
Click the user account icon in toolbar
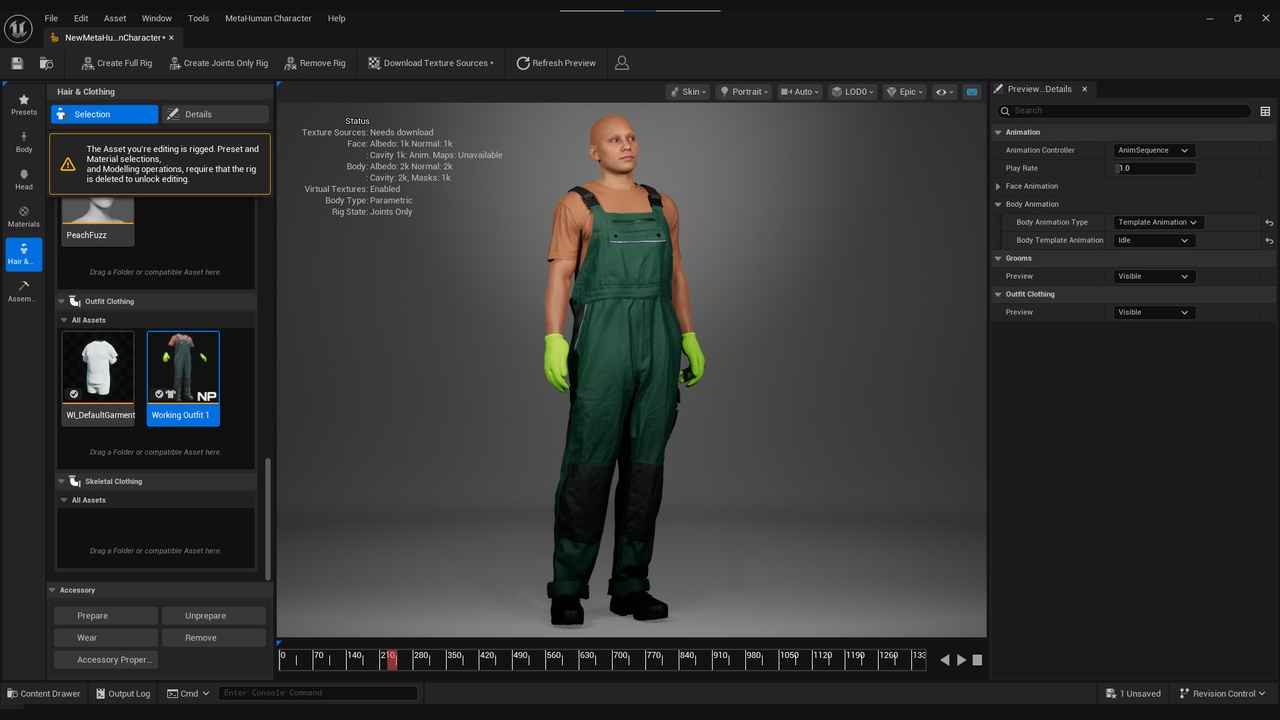click(x=621, y=63)
